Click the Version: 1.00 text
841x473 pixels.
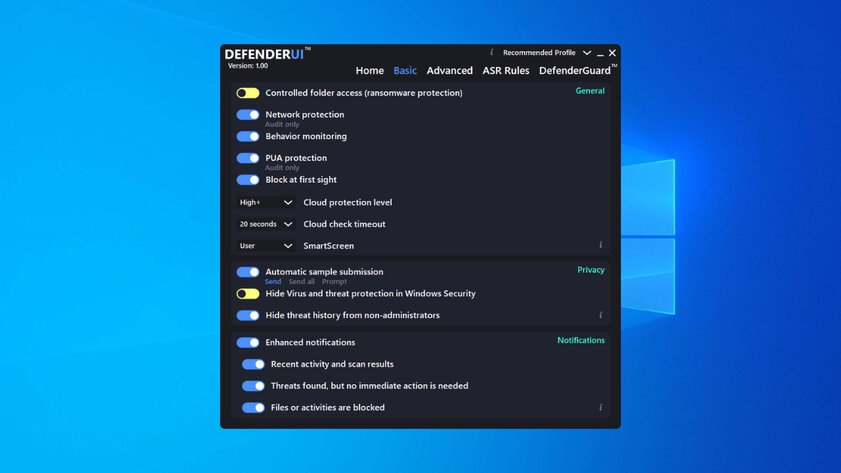coord(248,66)
